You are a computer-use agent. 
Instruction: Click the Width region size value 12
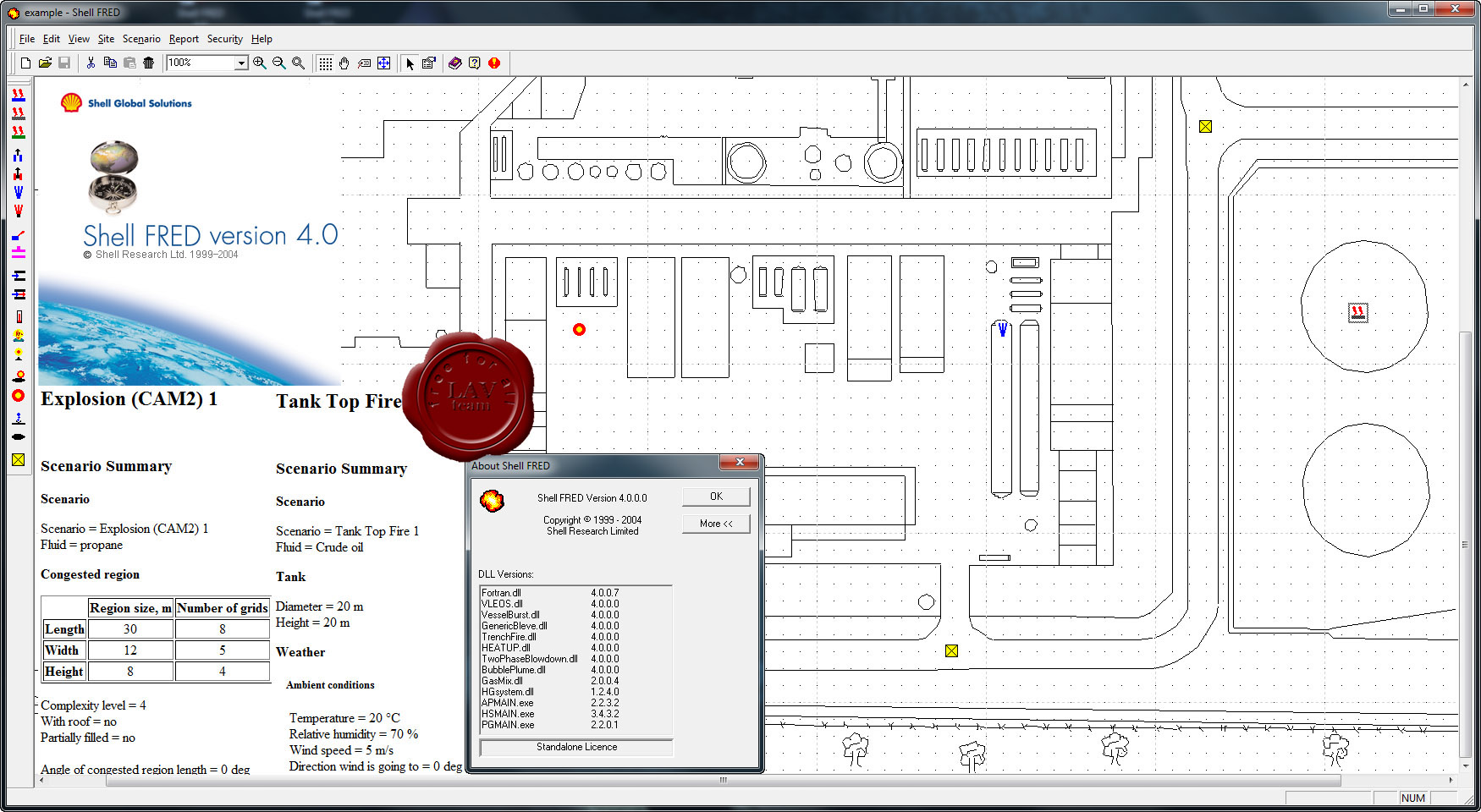[x=130, y=650]
